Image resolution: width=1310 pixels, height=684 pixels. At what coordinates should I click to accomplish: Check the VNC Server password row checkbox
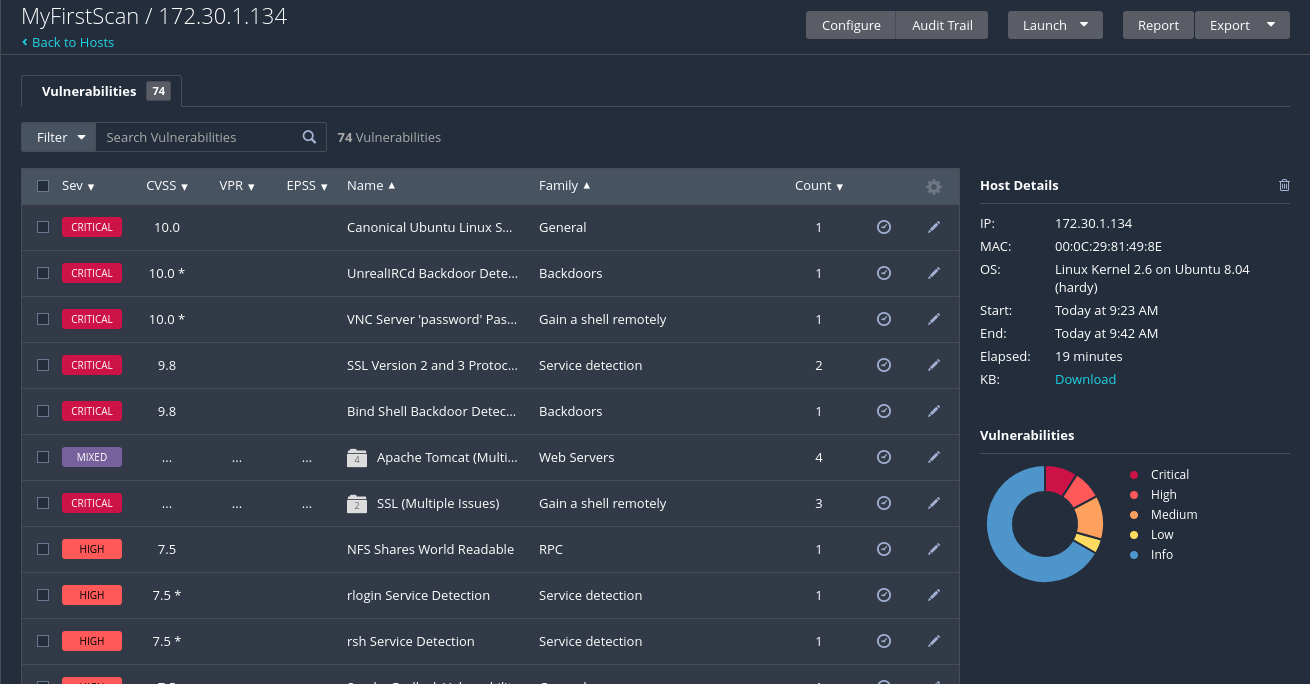coord(43,319)
